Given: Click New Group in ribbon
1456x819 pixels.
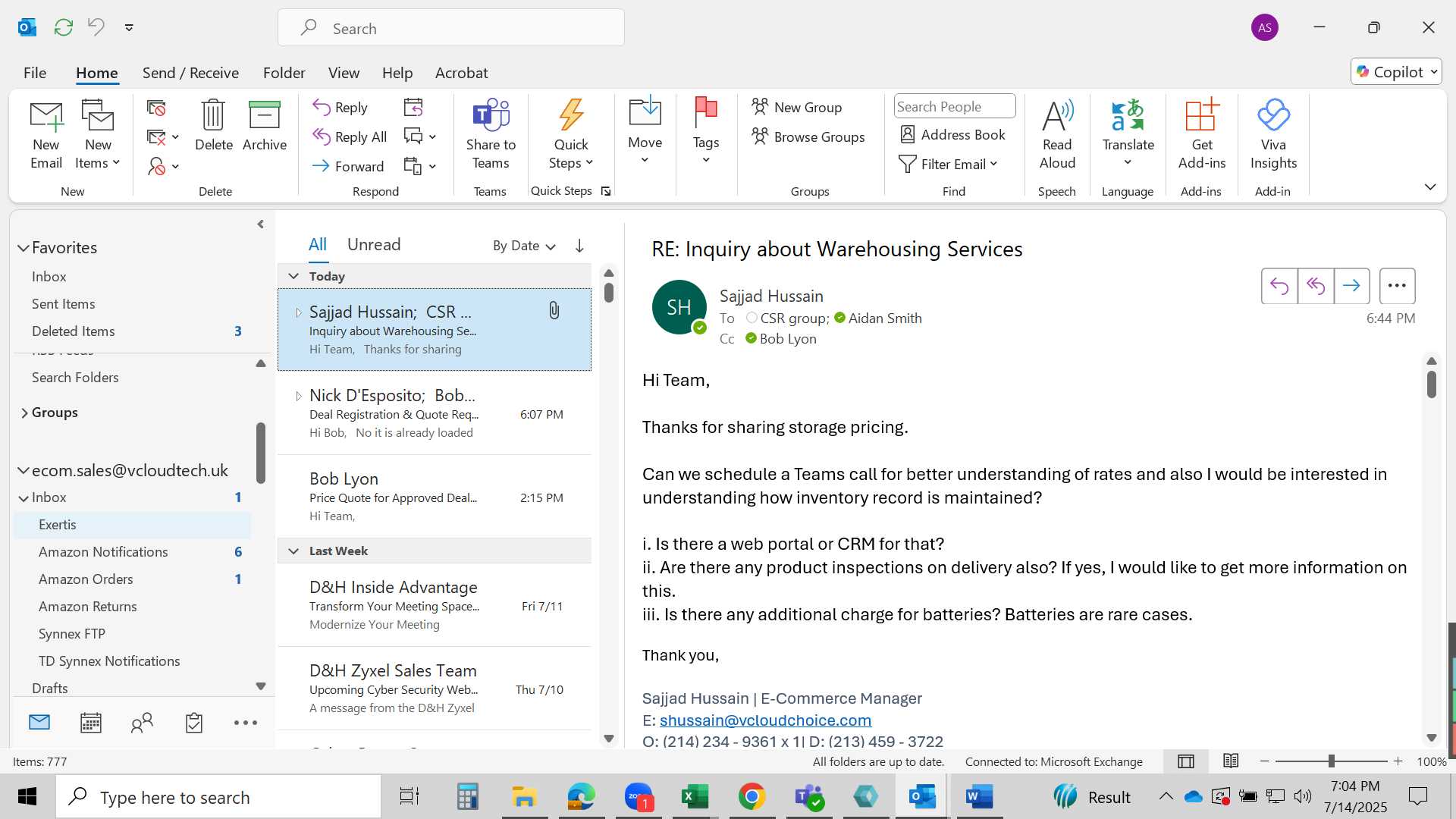Looking at the screenshot, I should point(797,107).
